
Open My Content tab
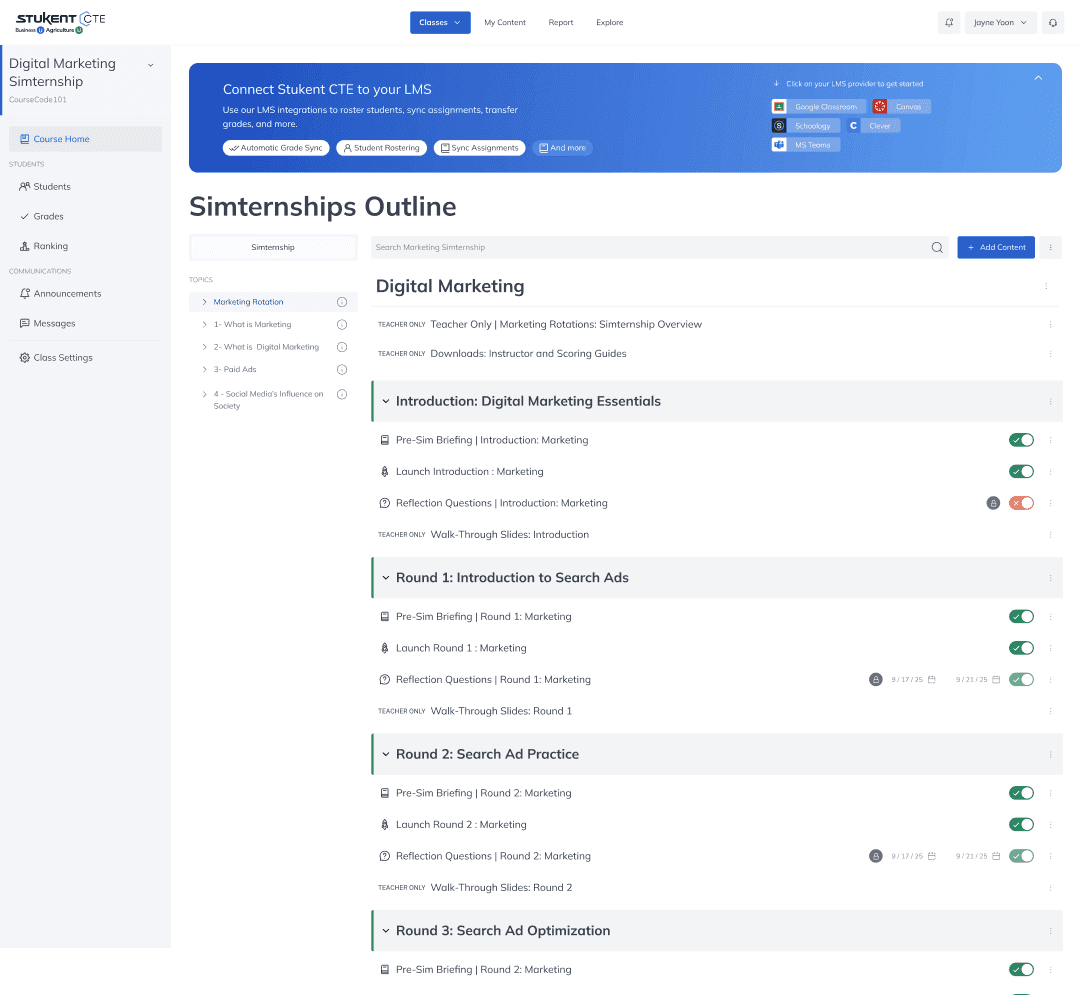[x=505, y=23]
